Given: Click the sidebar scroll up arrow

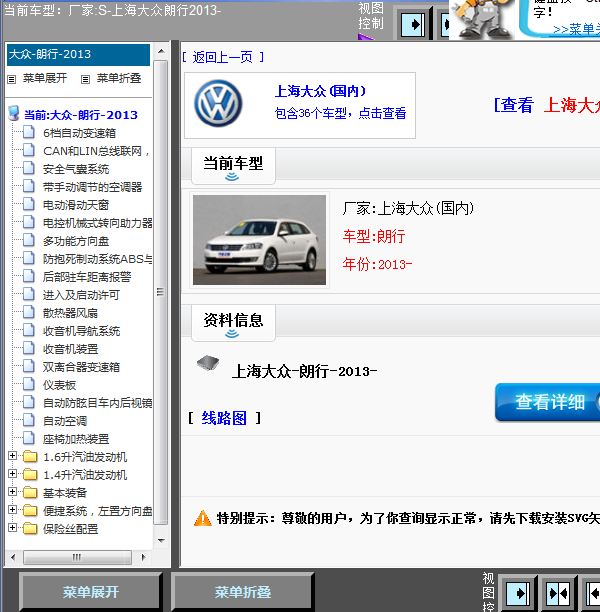Looking at the screenshot, I should coord(161,51).
